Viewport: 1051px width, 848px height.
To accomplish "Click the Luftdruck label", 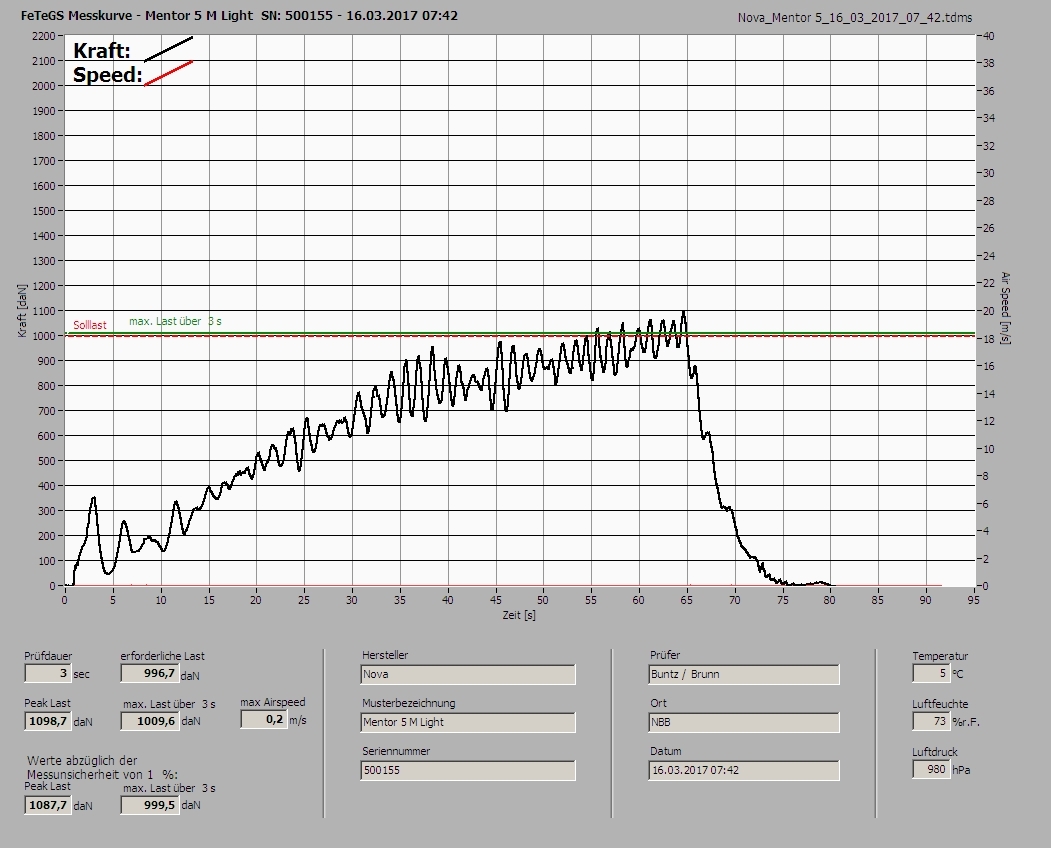I will click(935, 752).
